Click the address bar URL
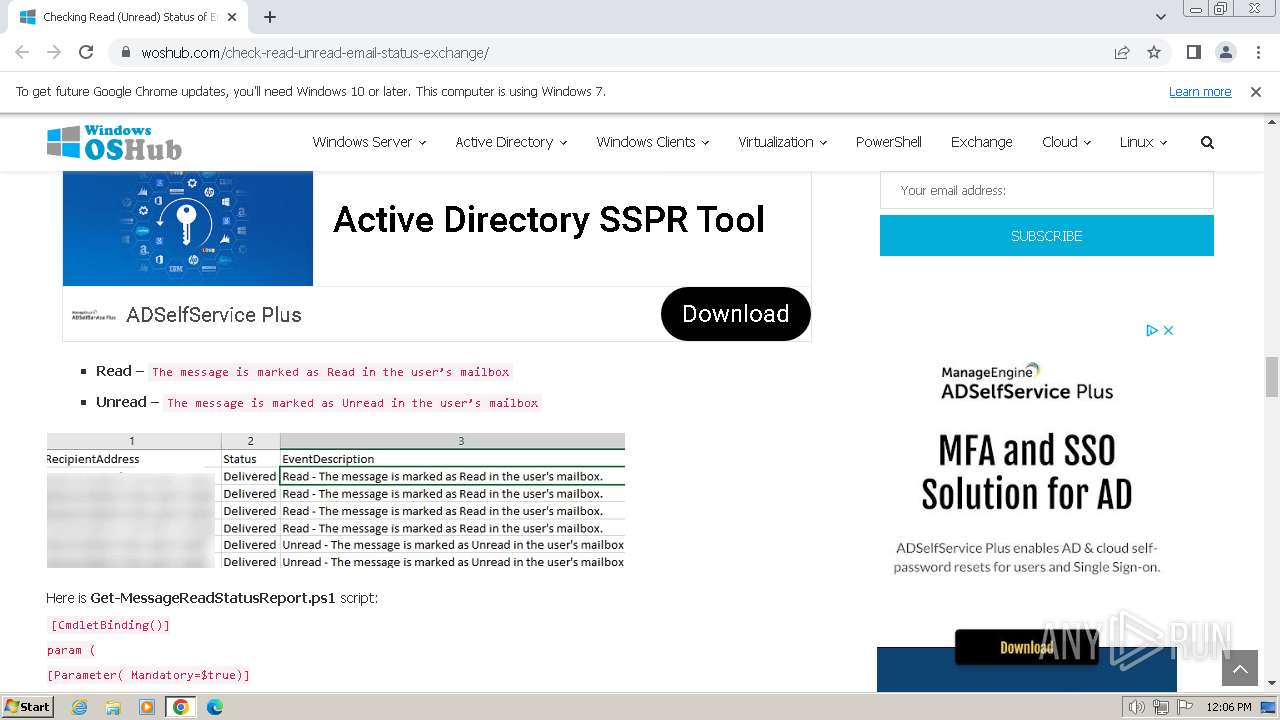The width and height of the screenshot is (1280, 720). pyautogui.click(x=315, y=53)
